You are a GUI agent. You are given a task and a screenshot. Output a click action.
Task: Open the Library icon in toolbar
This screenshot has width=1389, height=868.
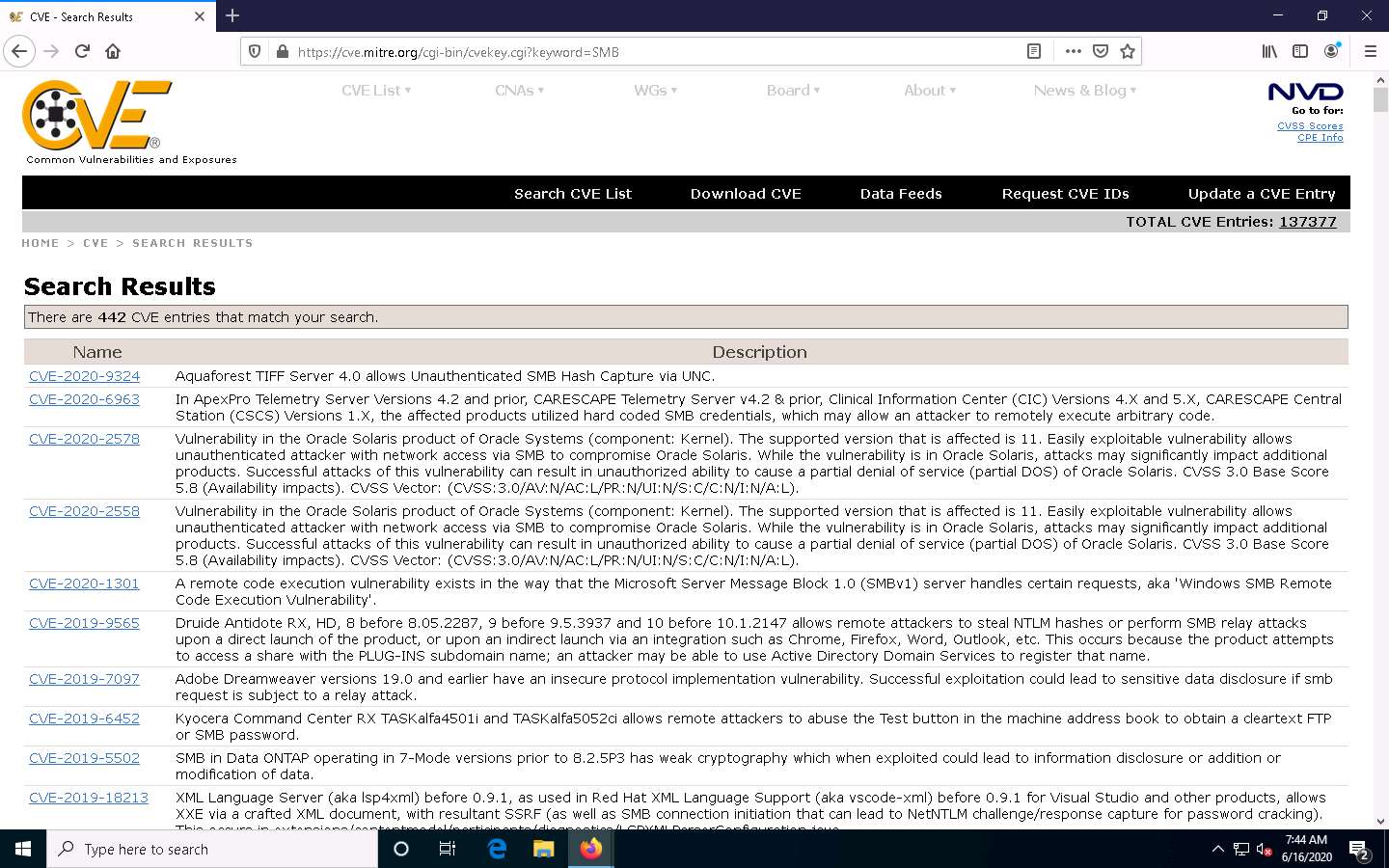pyautogui.click(x=1269, y=51)
